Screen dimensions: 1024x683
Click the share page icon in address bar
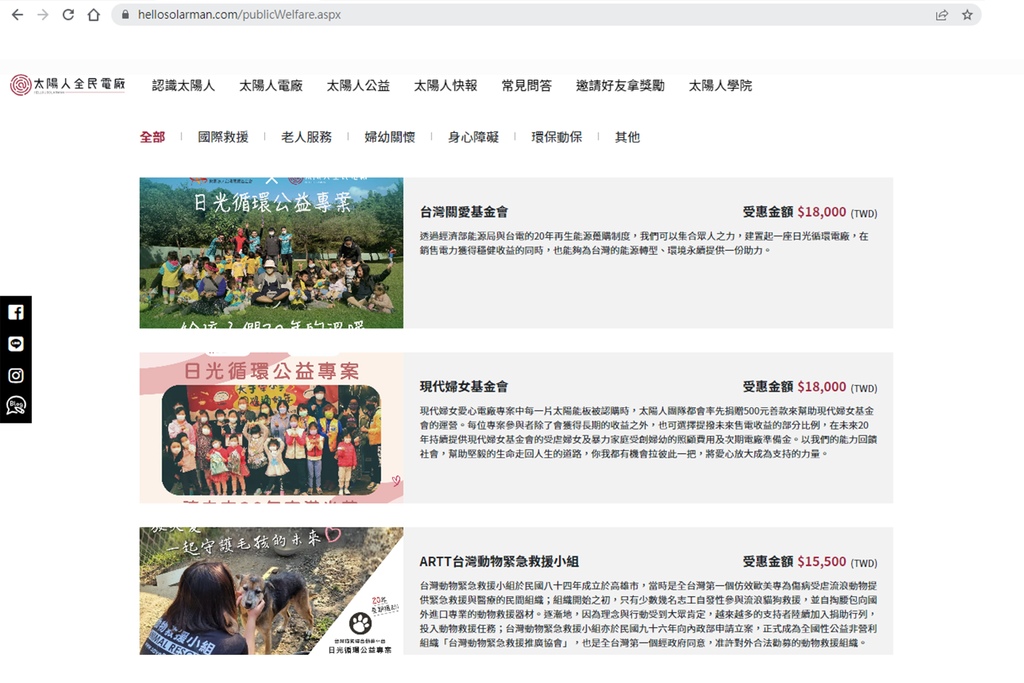[x=942, y=14]
